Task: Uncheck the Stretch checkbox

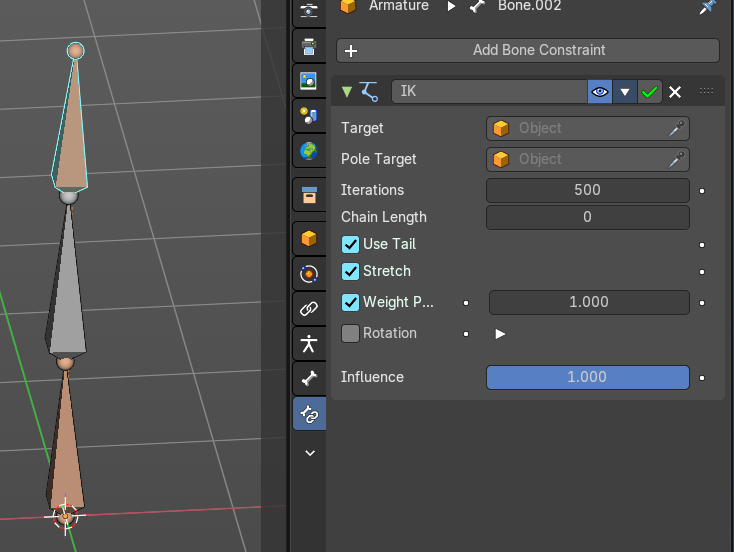Action: coord(350,272)
